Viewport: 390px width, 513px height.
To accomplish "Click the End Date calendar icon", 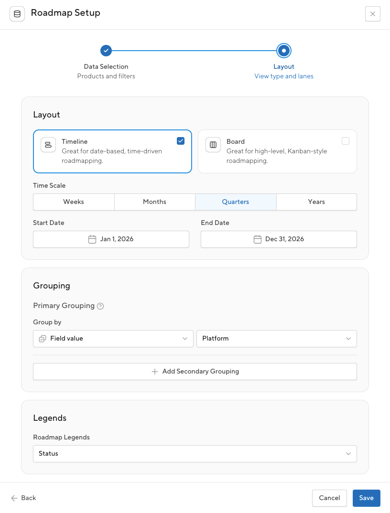I will 257,239.
